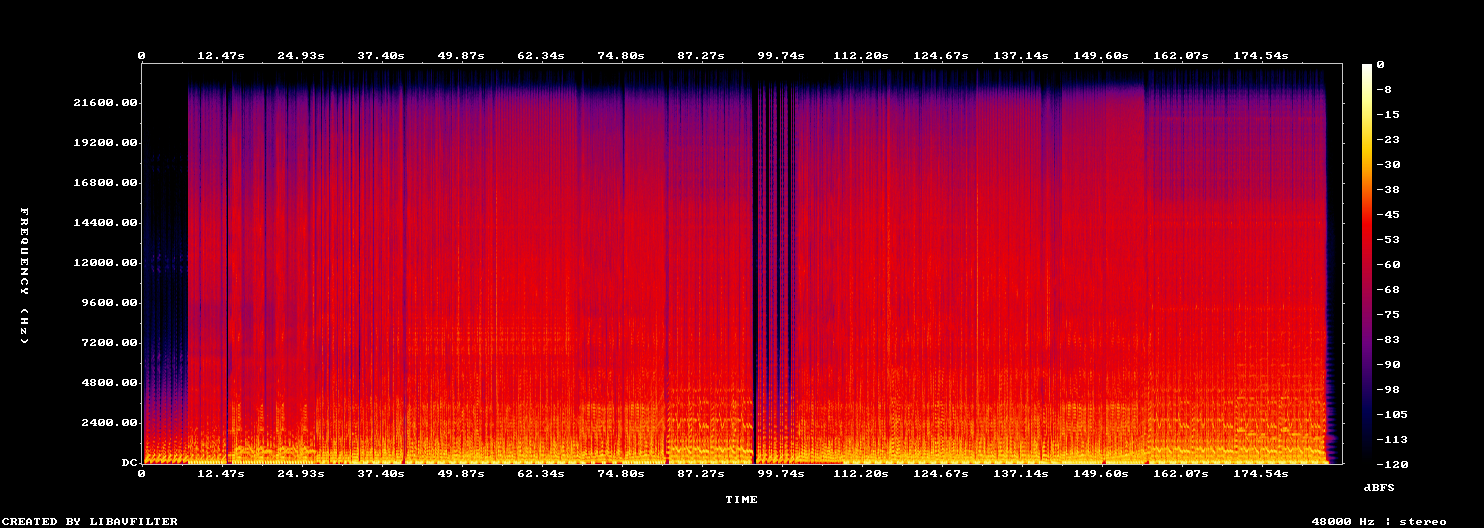Click the -83 value on dBFS scale

[1388, 340]
